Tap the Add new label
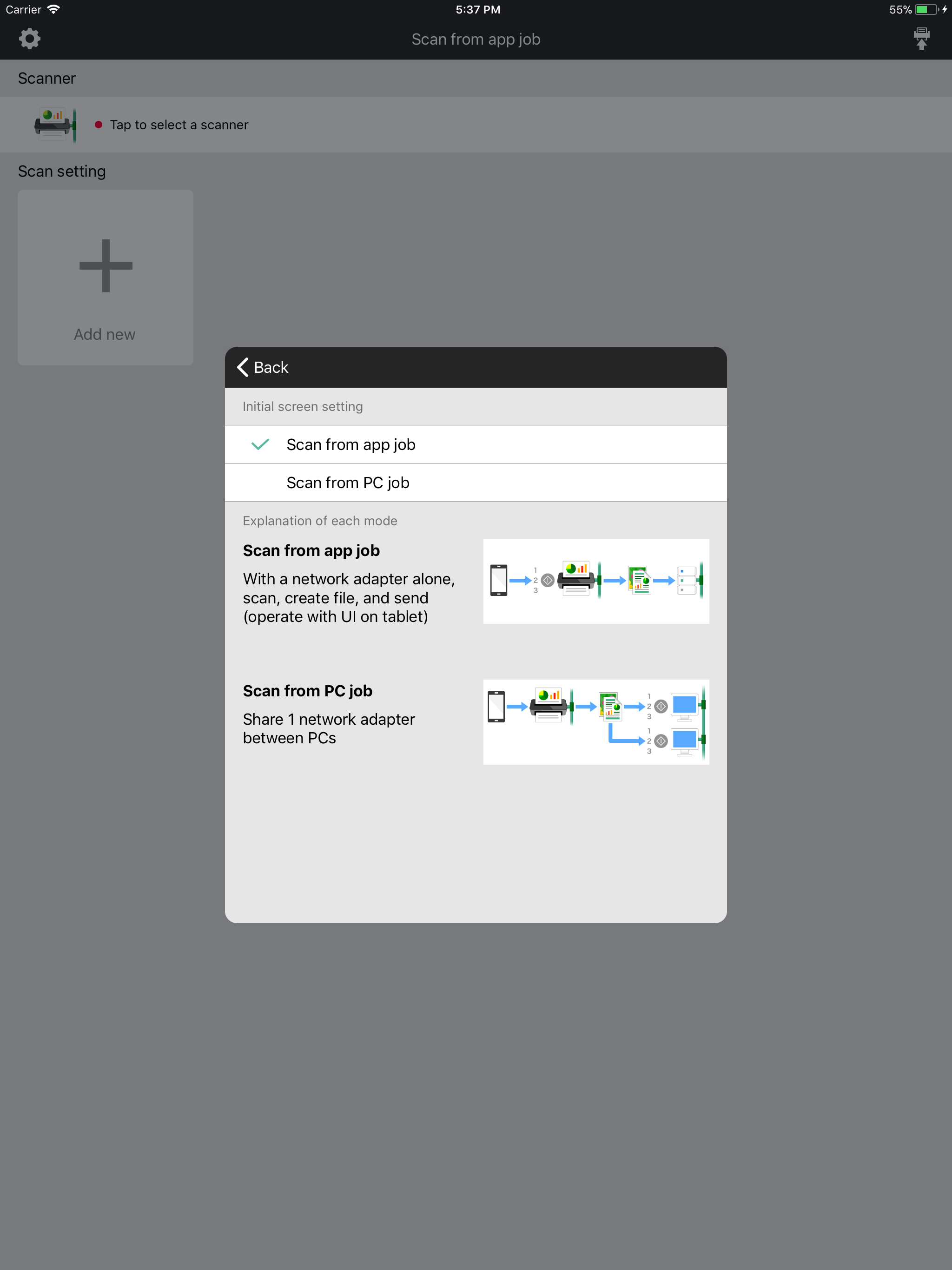Viewport: 952px width, 1270px height. [105, 334]
